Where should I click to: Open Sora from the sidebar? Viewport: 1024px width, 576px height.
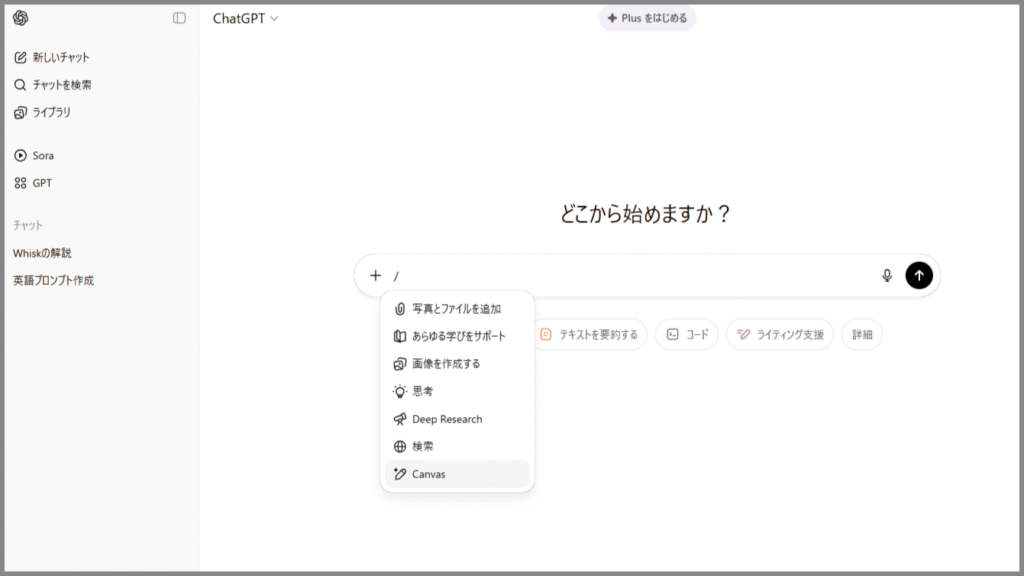tap(42, 156)
